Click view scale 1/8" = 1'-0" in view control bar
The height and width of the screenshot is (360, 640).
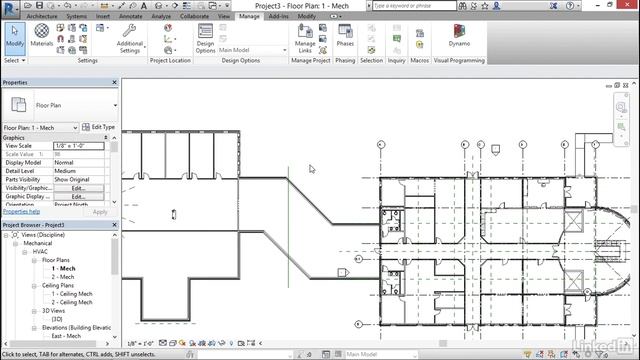pos(140,344)
